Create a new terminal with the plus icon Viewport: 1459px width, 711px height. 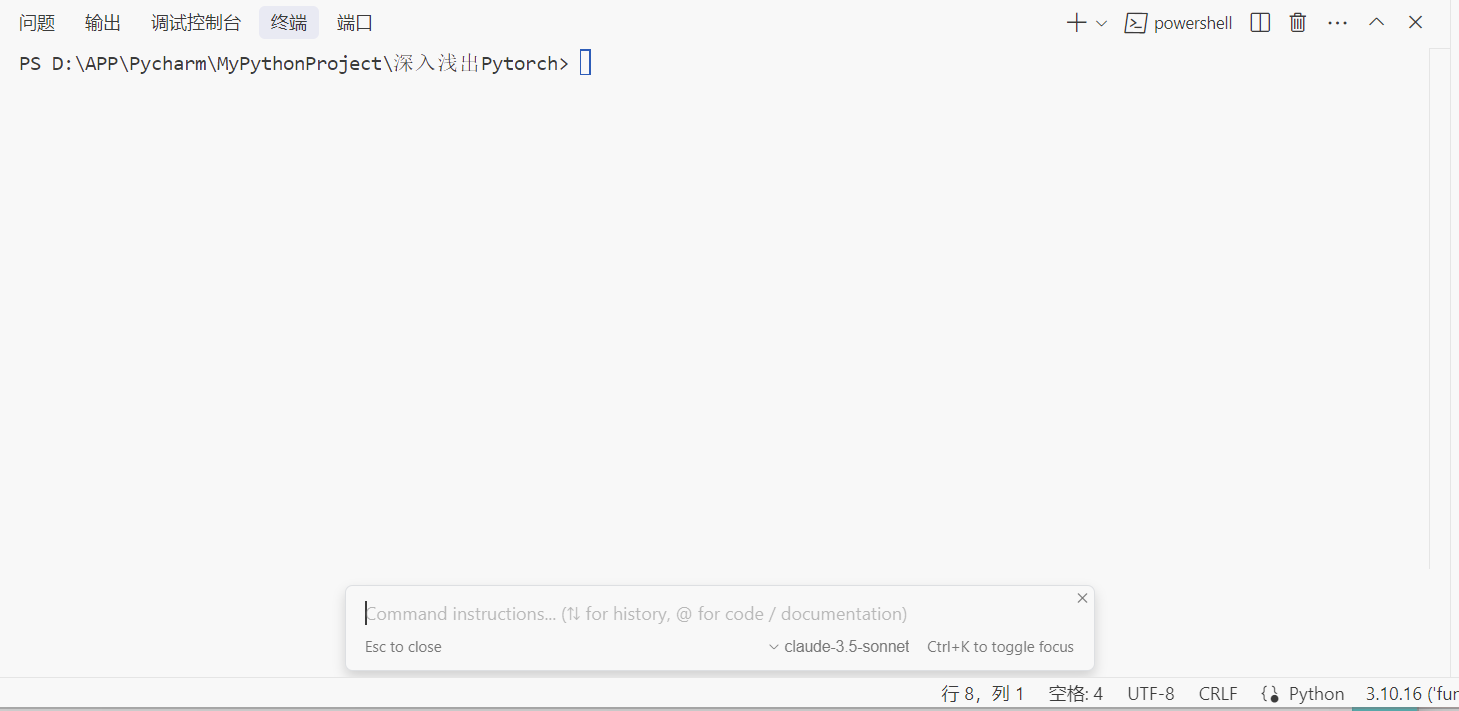(x=1076, y=23)
